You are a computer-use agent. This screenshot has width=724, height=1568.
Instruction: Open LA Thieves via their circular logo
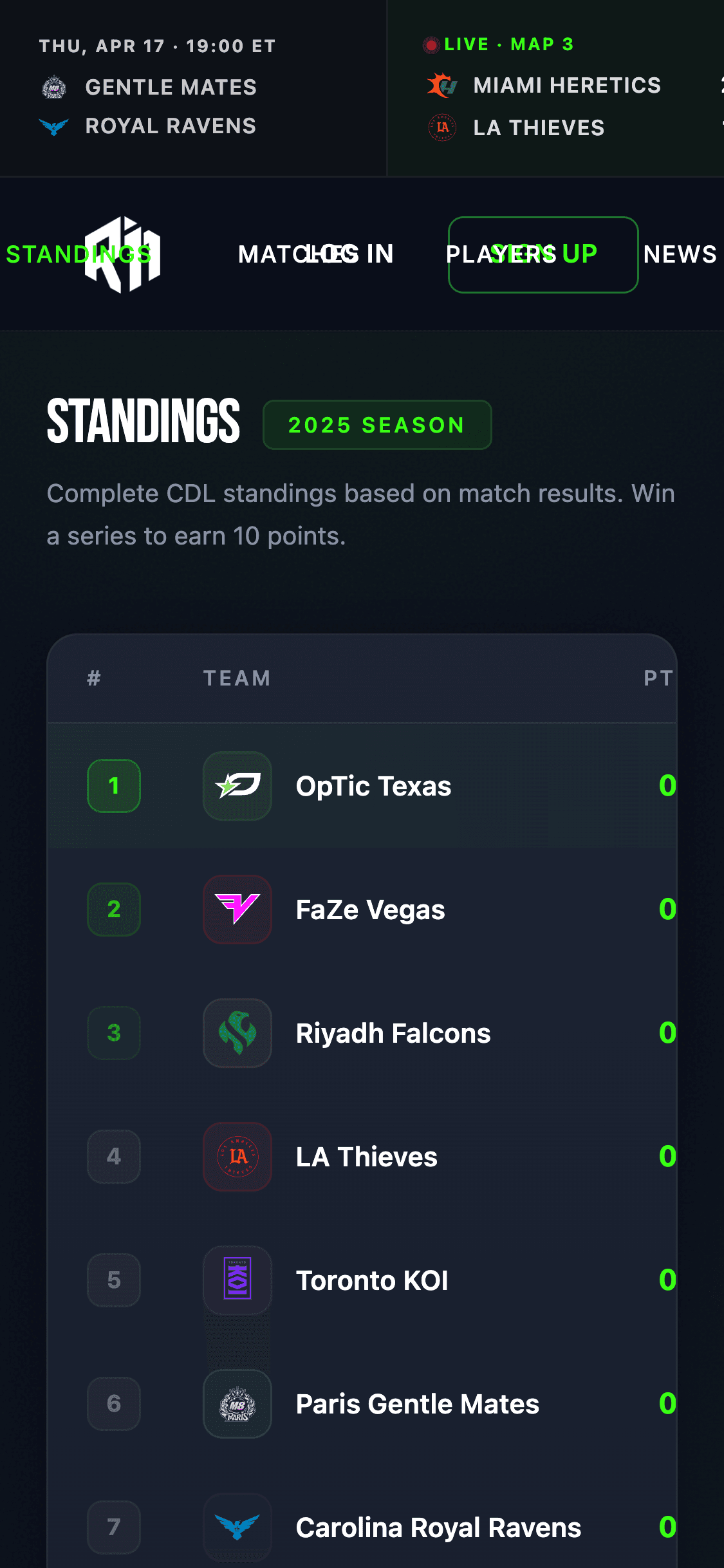(237, 1157)
